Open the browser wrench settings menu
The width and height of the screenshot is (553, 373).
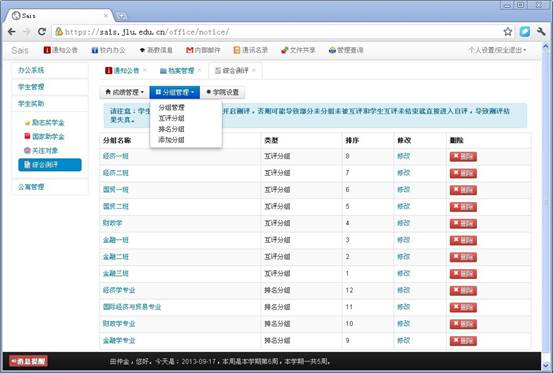(x=541, y=32)
